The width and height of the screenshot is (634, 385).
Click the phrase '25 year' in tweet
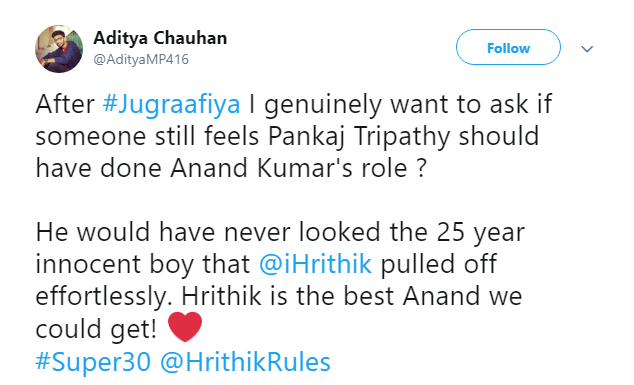point(481,233)
